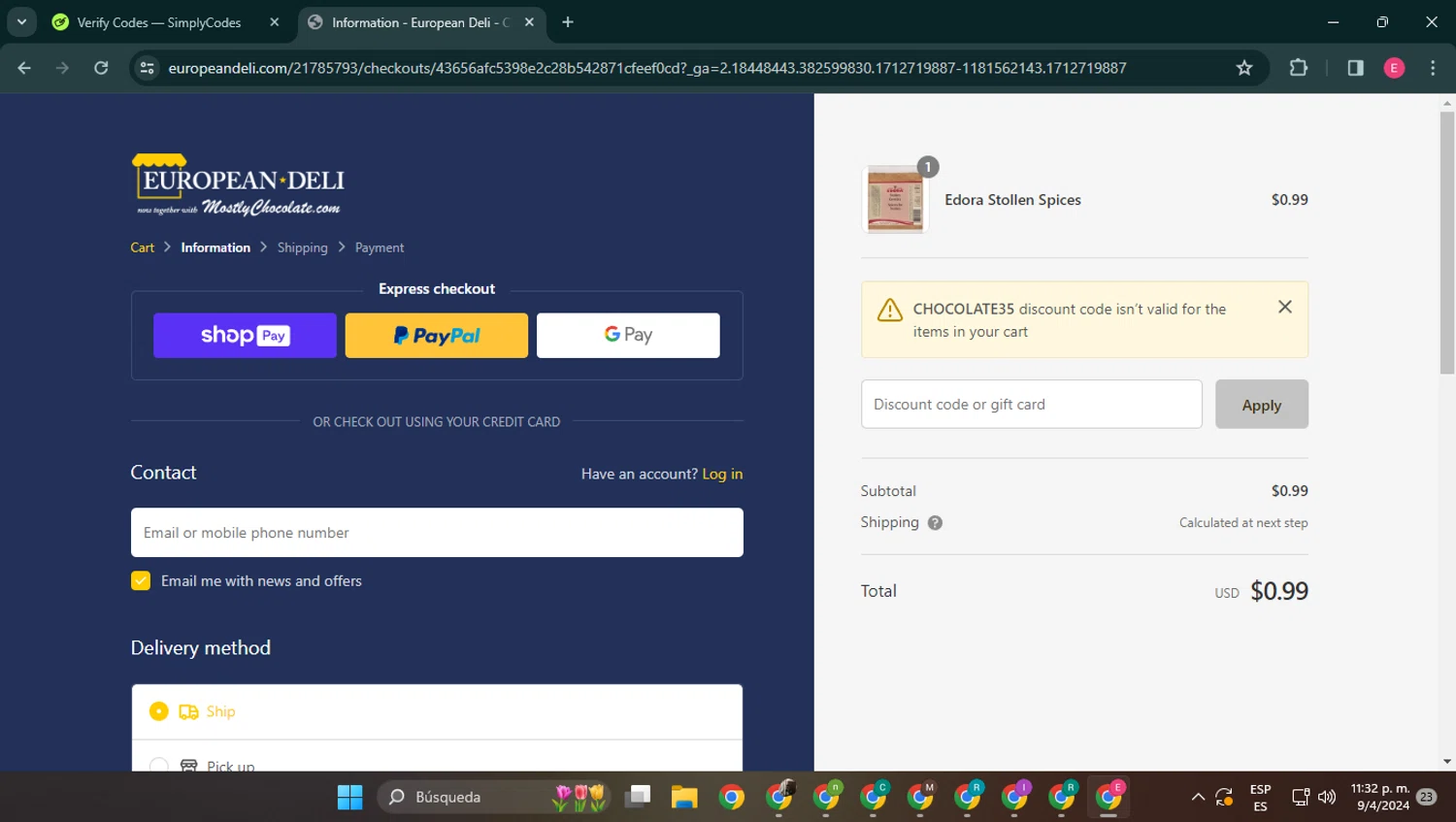Click the Edora Stollen Spices product name
Screen dimensions: 1456x822
point(1012,200)
